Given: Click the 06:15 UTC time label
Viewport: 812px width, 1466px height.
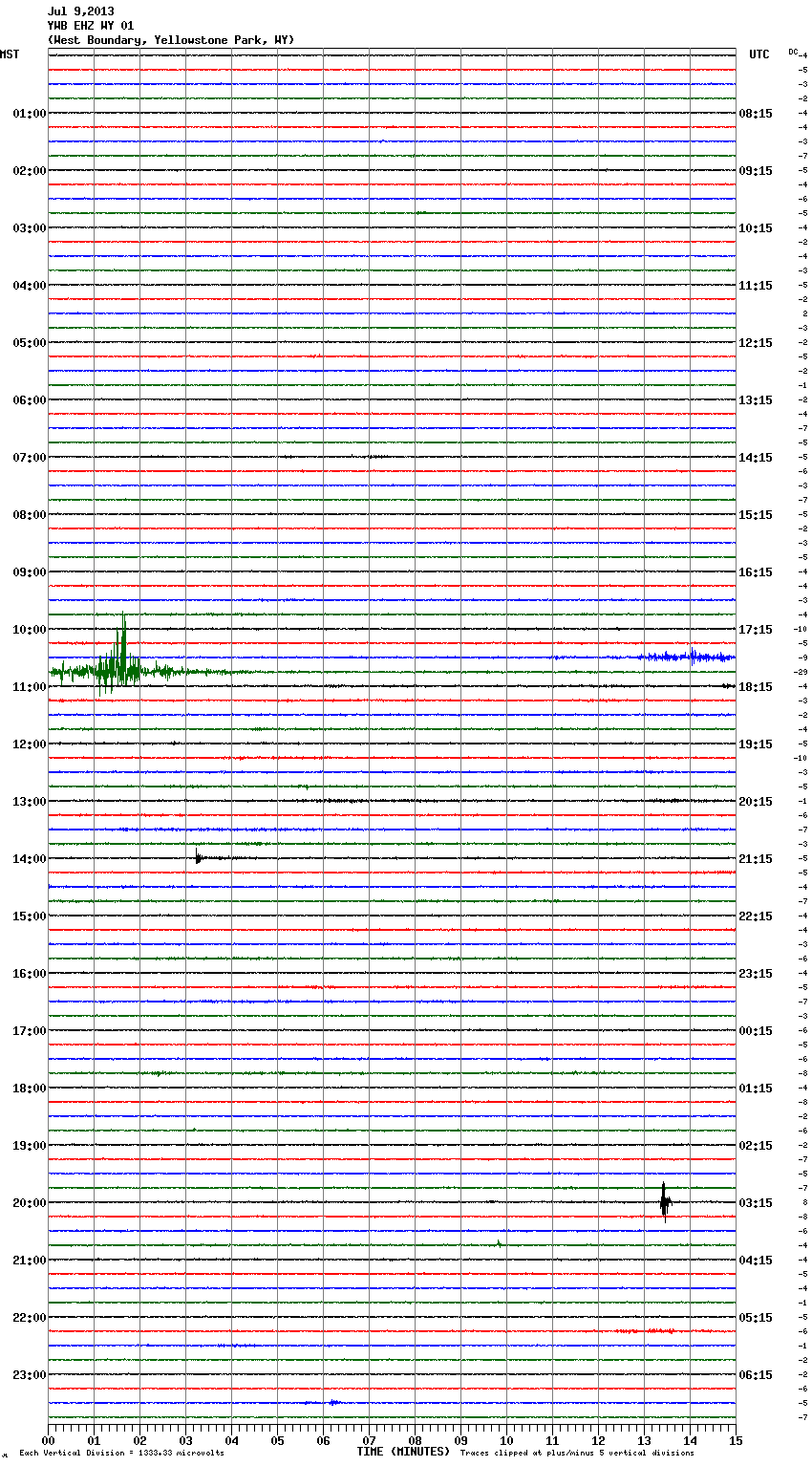Looking at the screenshot, I should coord(756,1375).
